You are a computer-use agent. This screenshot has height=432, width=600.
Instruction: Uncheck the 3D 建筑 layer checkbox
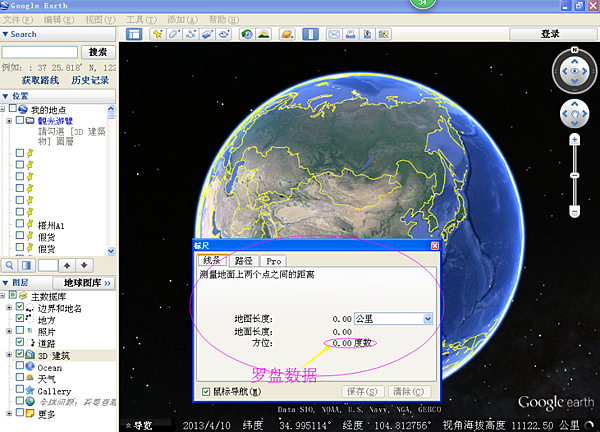(20, 354)
